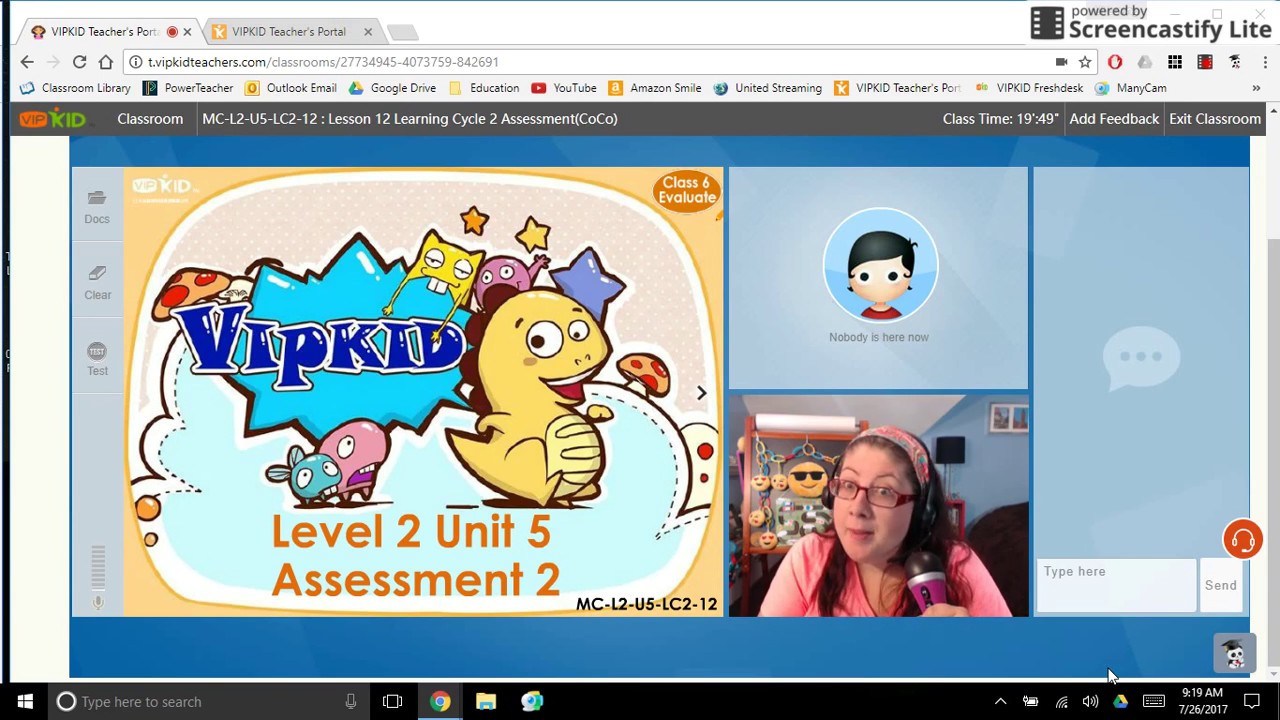Click the Class Time display
Viewport: 1280px width, 720px height.
coord(1000,118)
